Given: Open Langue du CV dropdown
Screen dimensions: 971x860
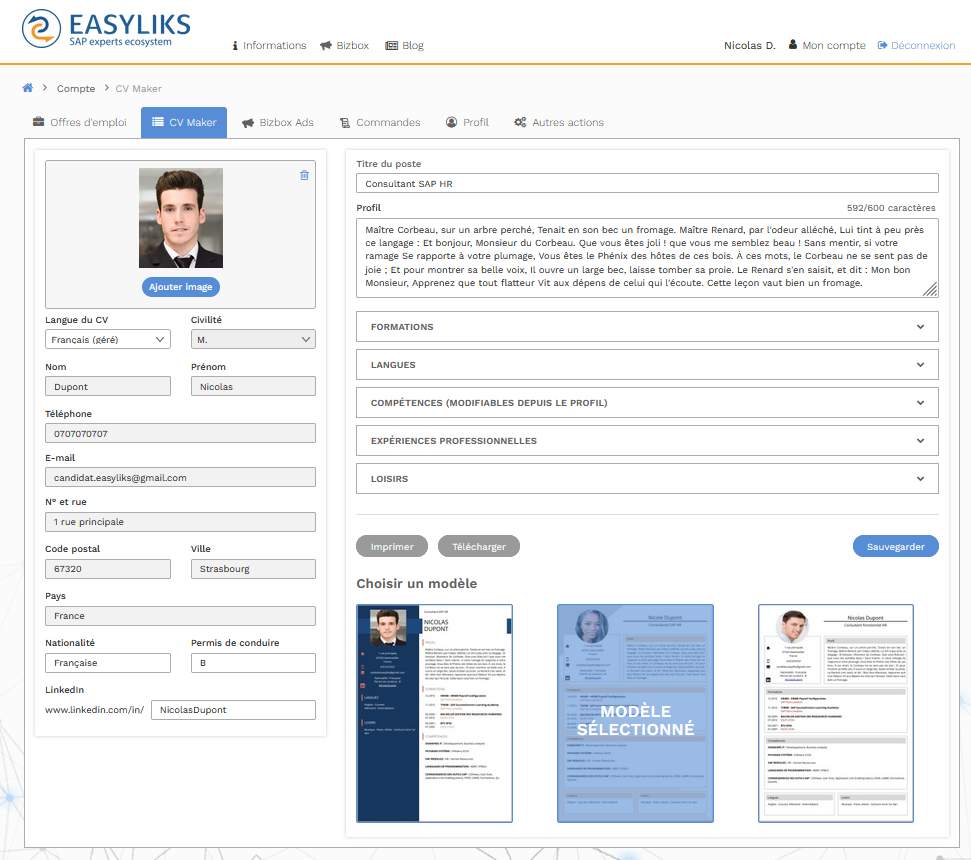Looking at the screenshot, I should pyautogui.click(x=108, y=340).
